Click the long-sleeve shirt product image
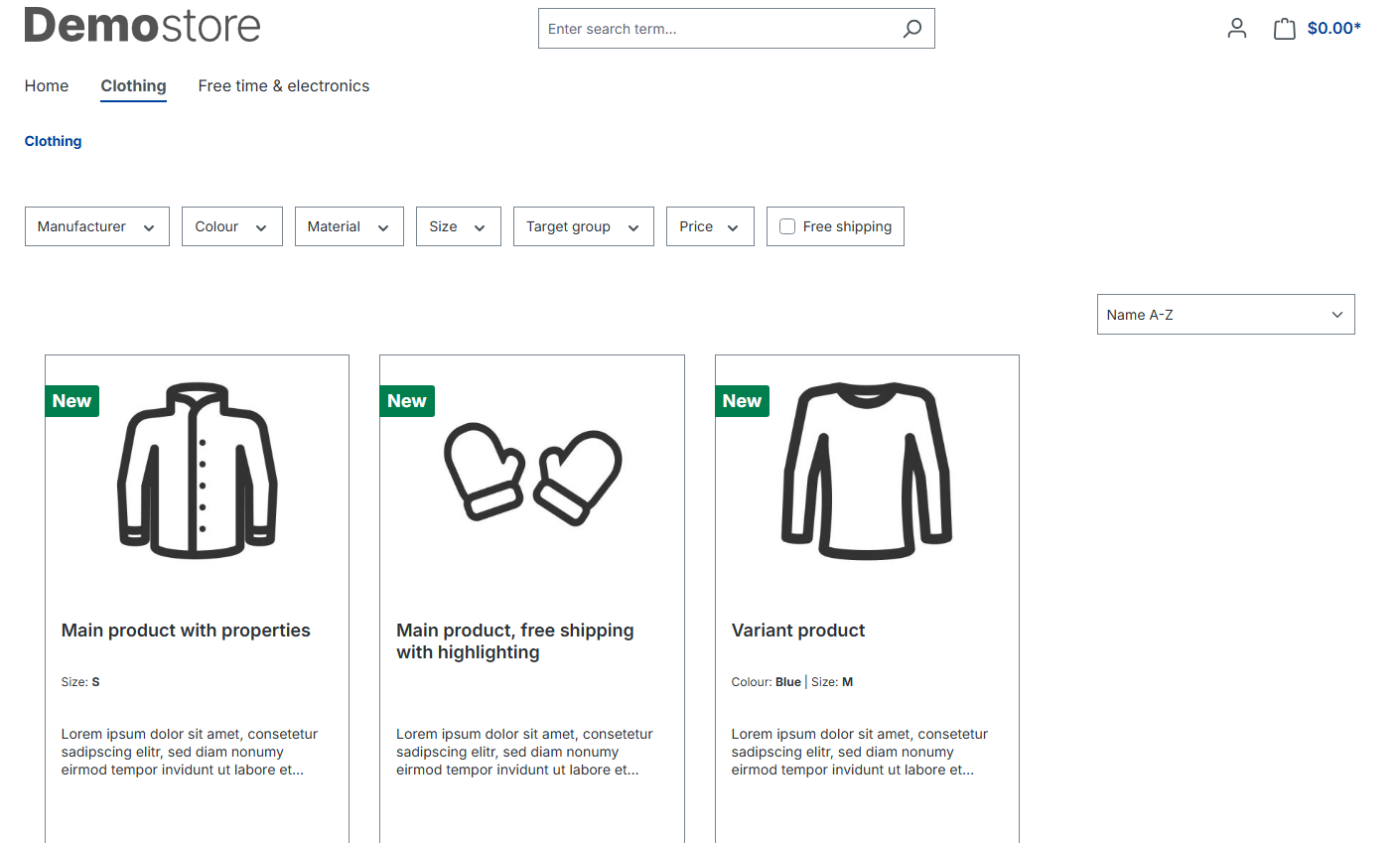Screen dimensions: 1400x843 [867, 471]
